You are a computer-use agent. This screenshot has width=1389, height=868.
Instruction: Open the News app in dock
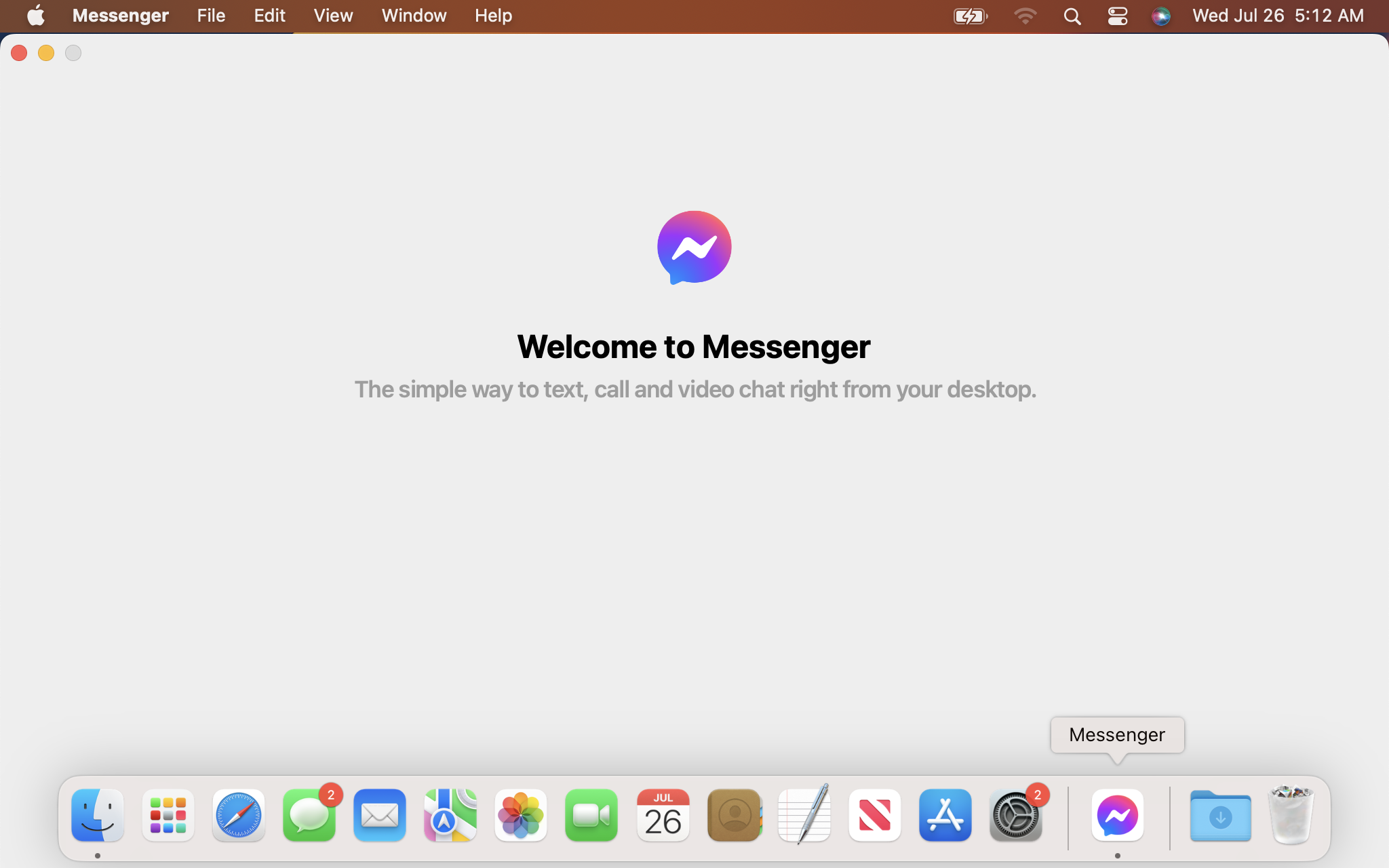click(x=874, y=816)
